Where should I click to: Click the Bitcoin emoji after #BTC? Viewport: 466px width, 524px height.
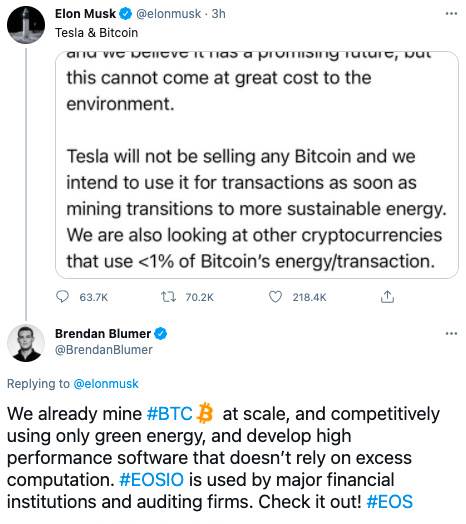point(205,413)
